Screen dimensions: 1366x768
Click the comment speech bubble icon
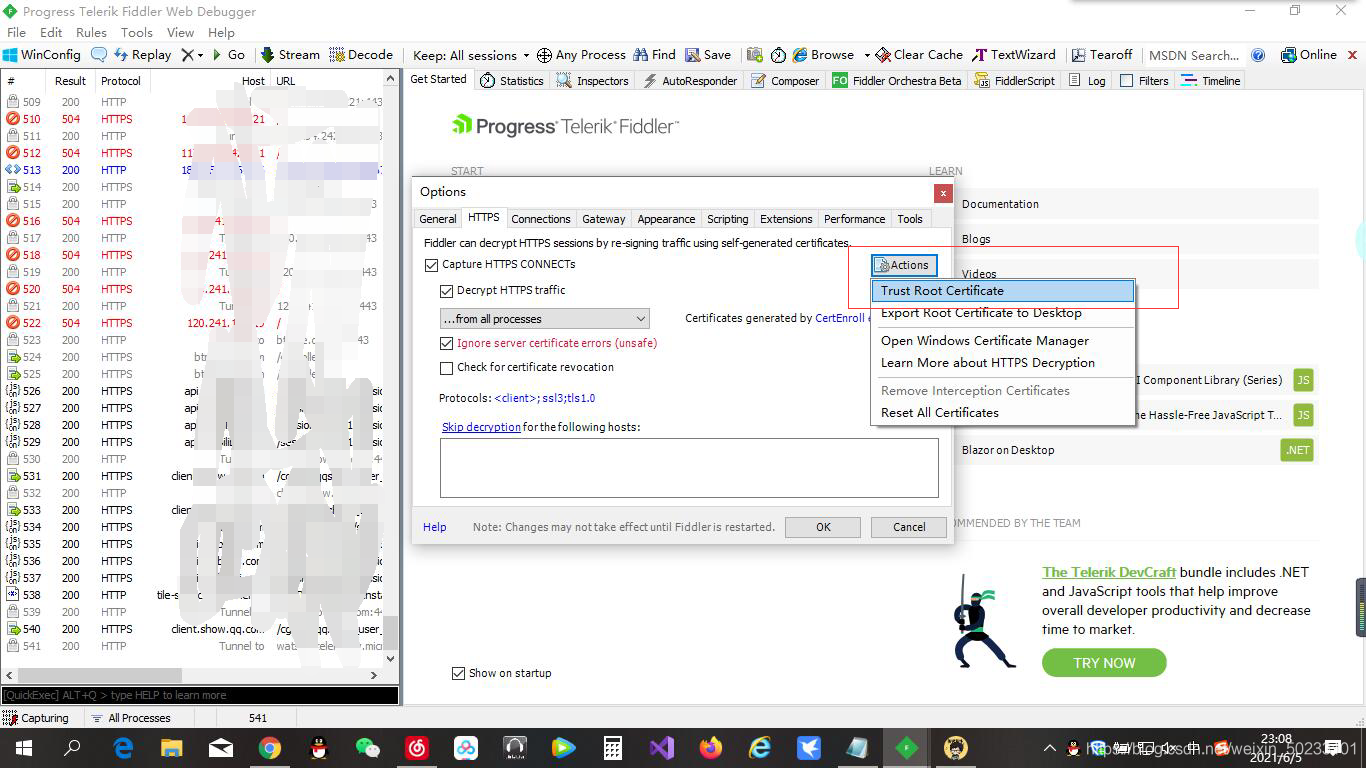[98, 55]
